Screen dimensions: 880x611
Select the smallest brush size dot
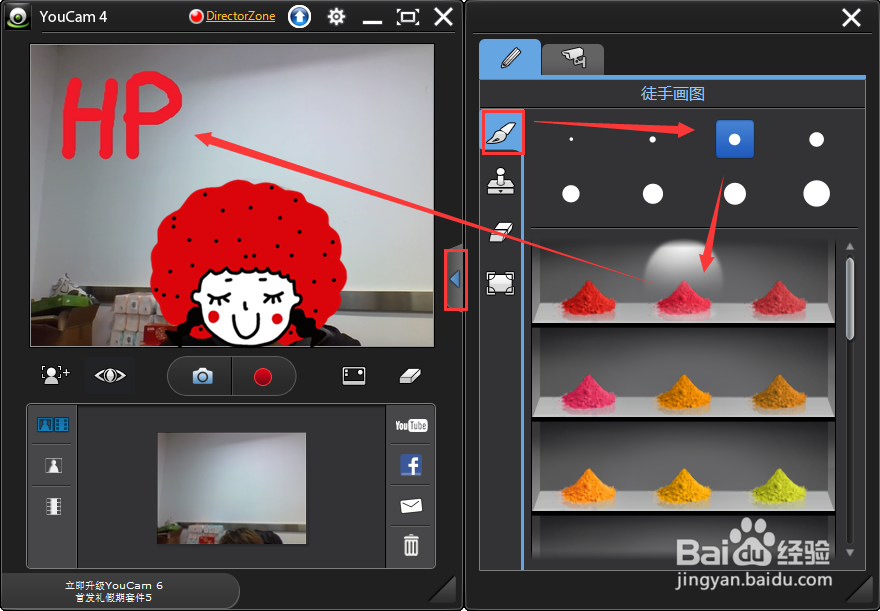tap(571, 140)
